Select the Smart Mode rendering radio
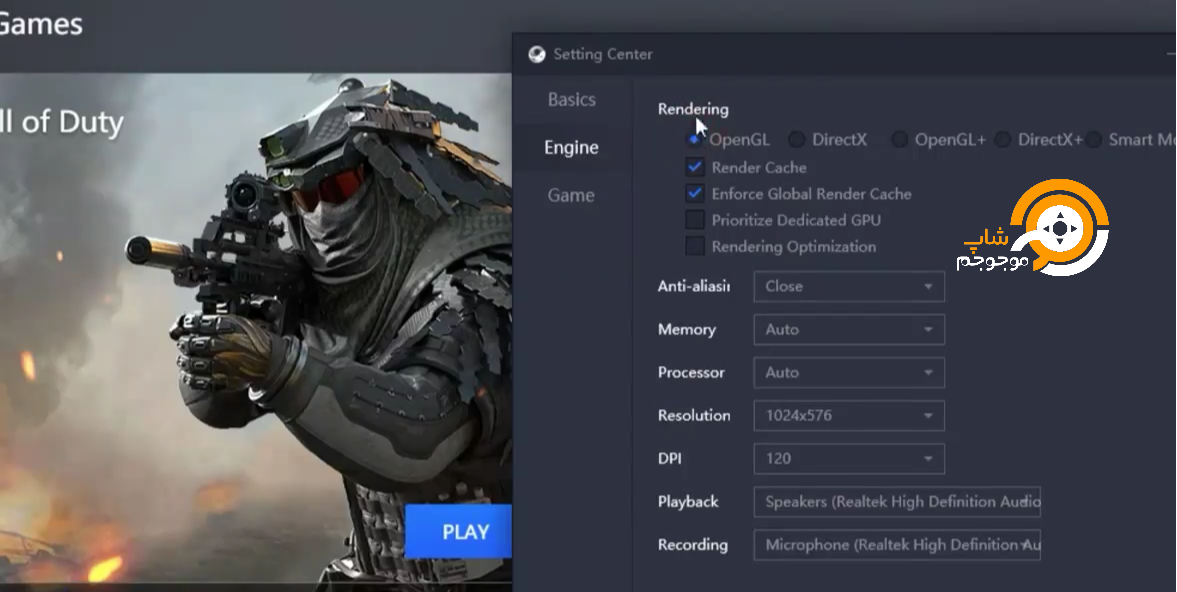 [1094, 140]
